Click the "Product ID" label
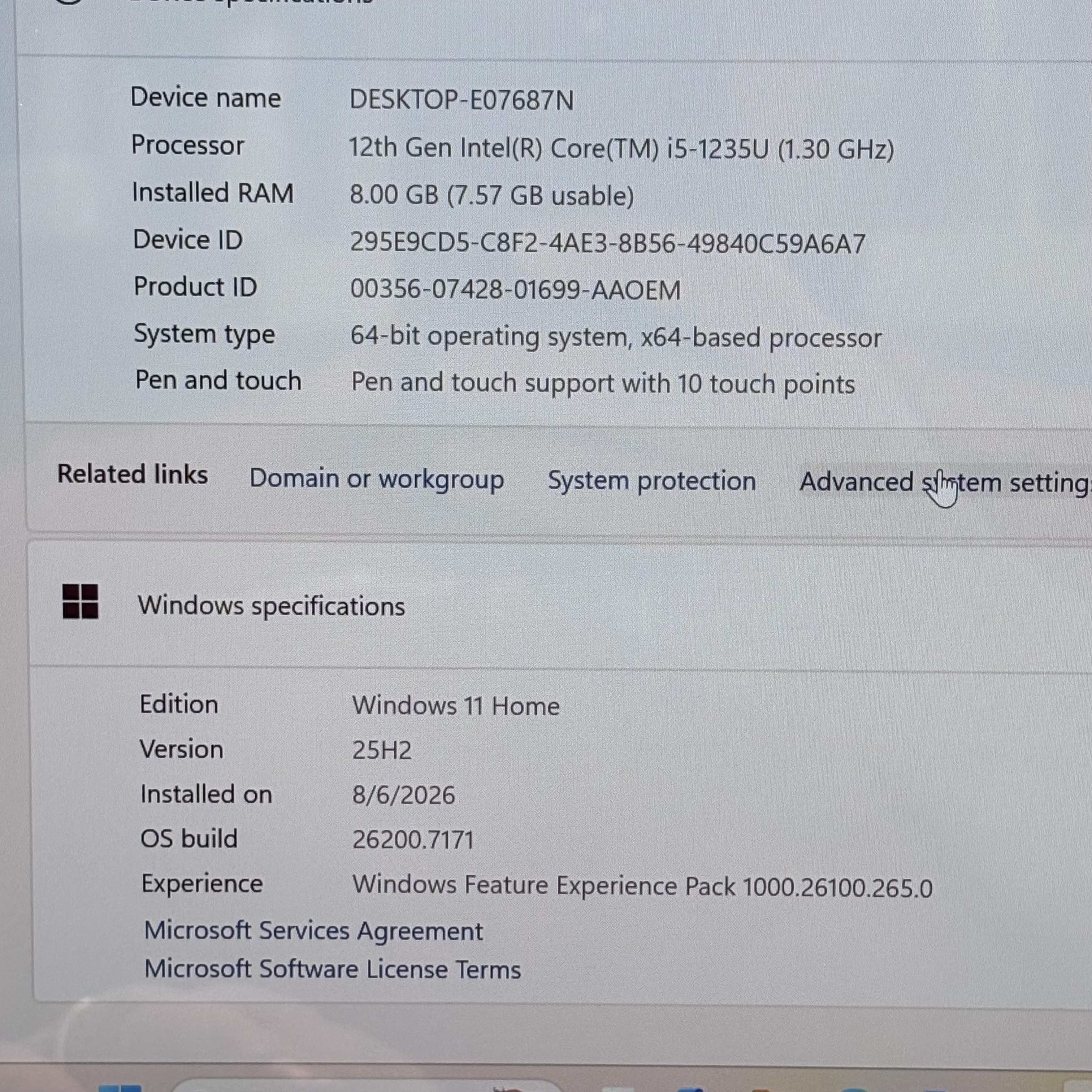 [196, 287]
